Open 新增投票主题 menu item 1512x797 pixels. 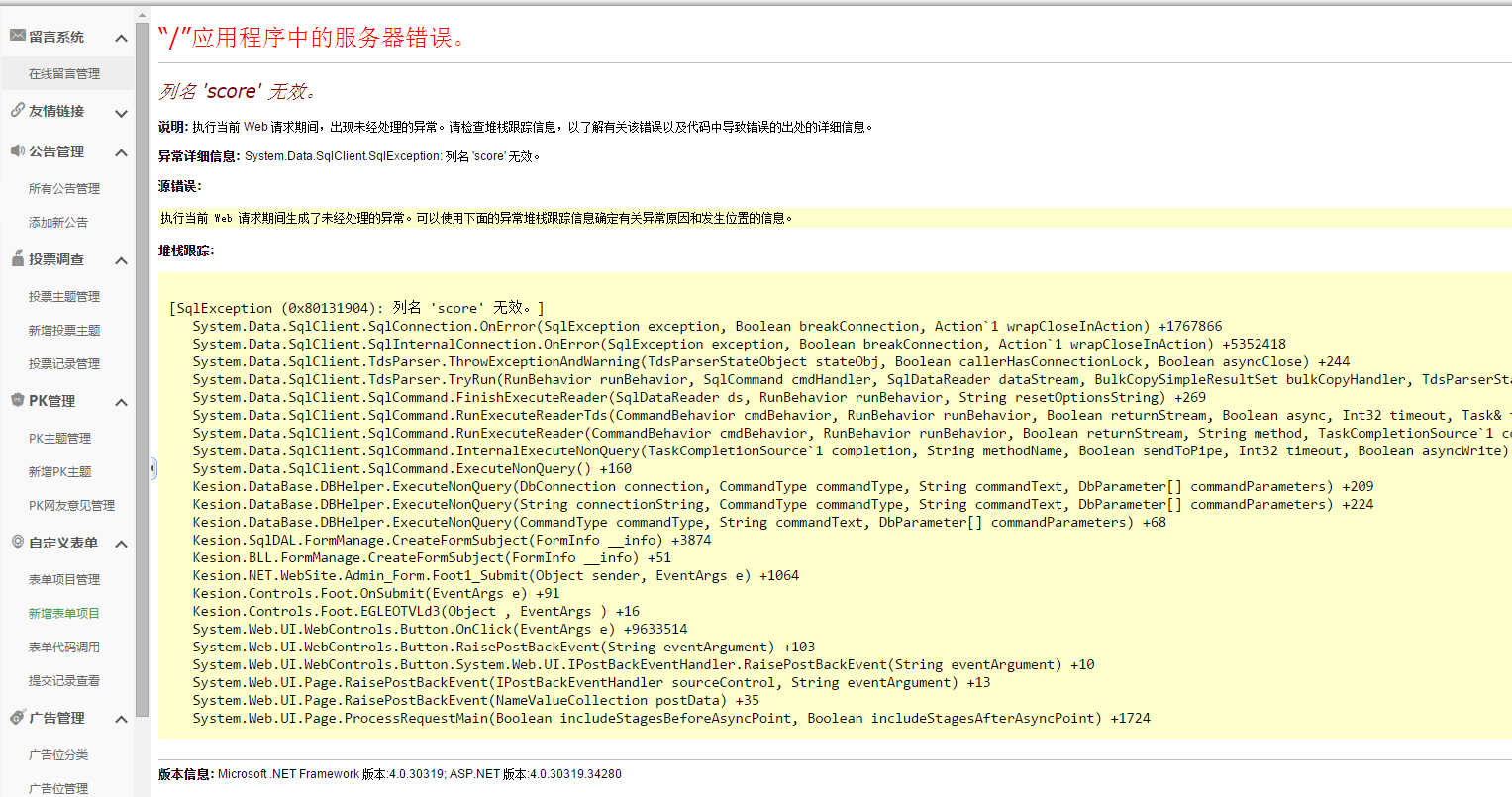(x=64, y=330)
